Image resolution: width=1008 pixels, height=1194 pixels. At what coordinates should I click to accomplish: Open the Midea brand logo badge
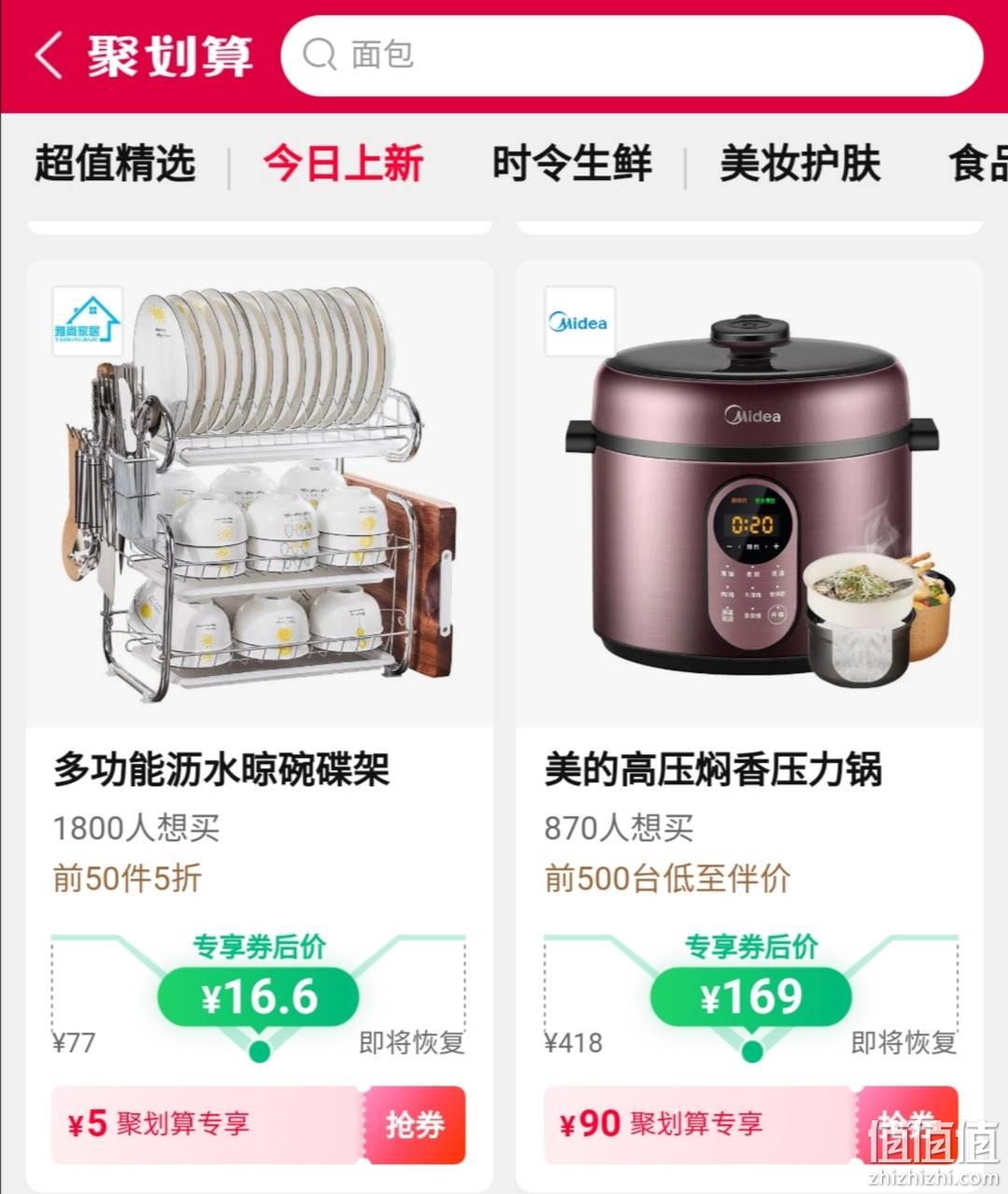[580, 322]
